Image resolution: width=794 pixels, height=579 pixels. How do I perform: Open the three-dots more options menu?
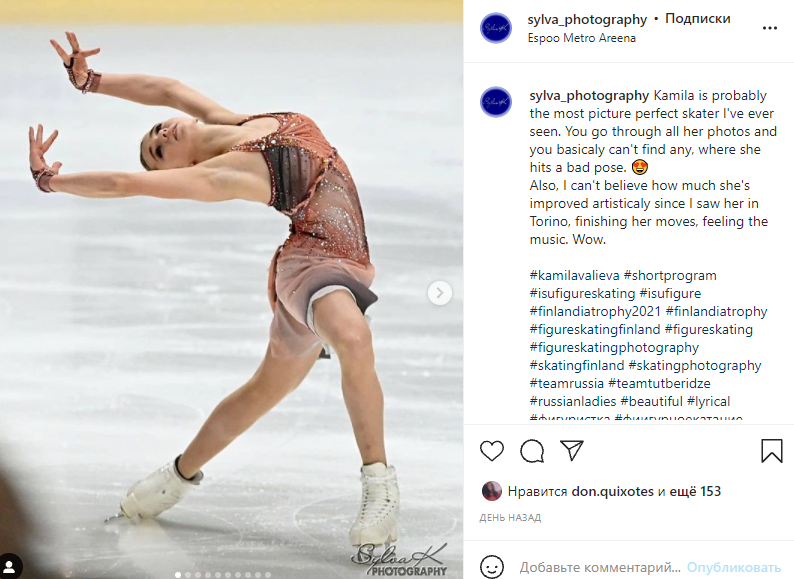coord(770,28)
